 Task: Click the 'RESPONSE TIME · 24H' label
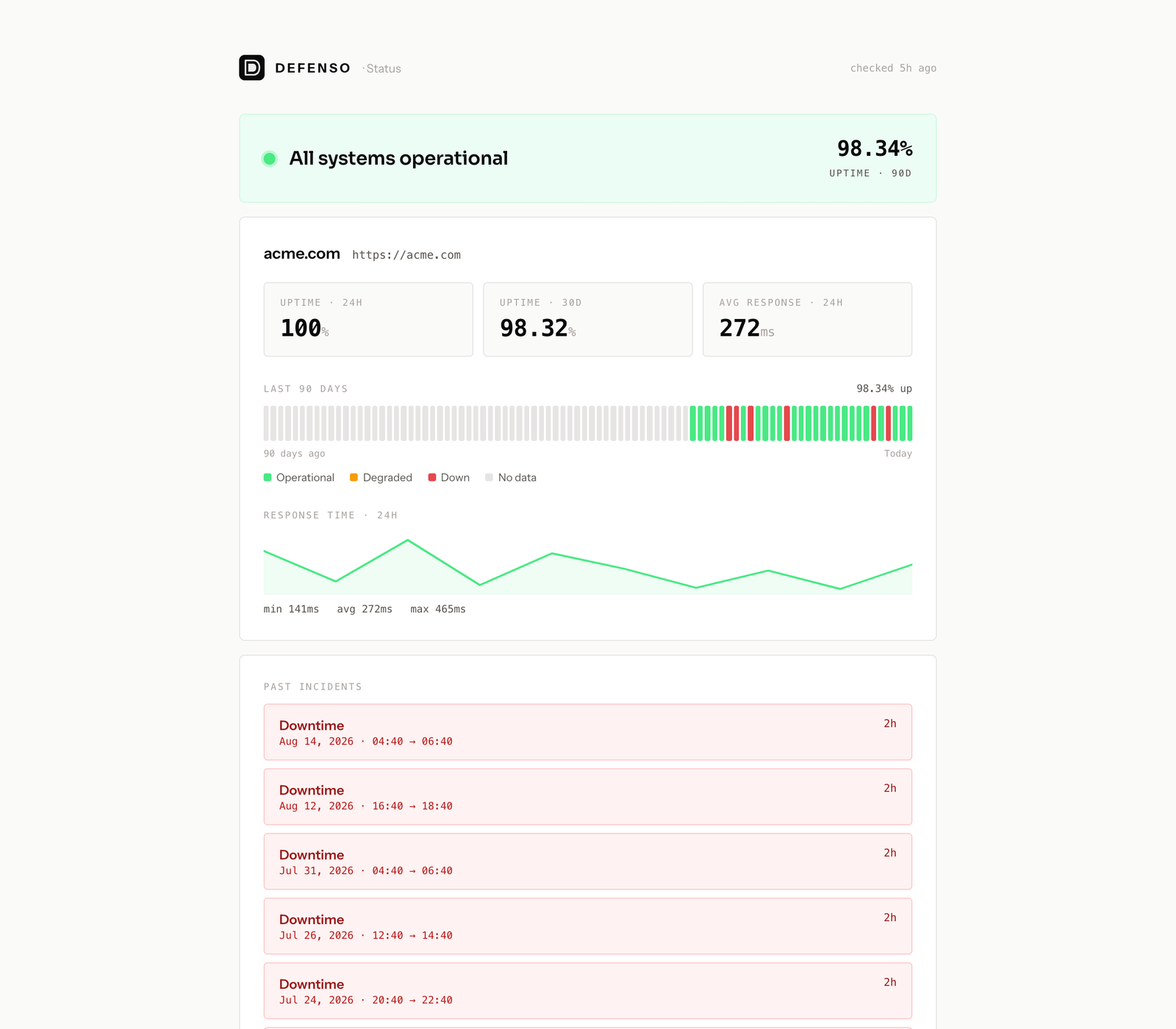pyautogui.click(x=330, y=515)
